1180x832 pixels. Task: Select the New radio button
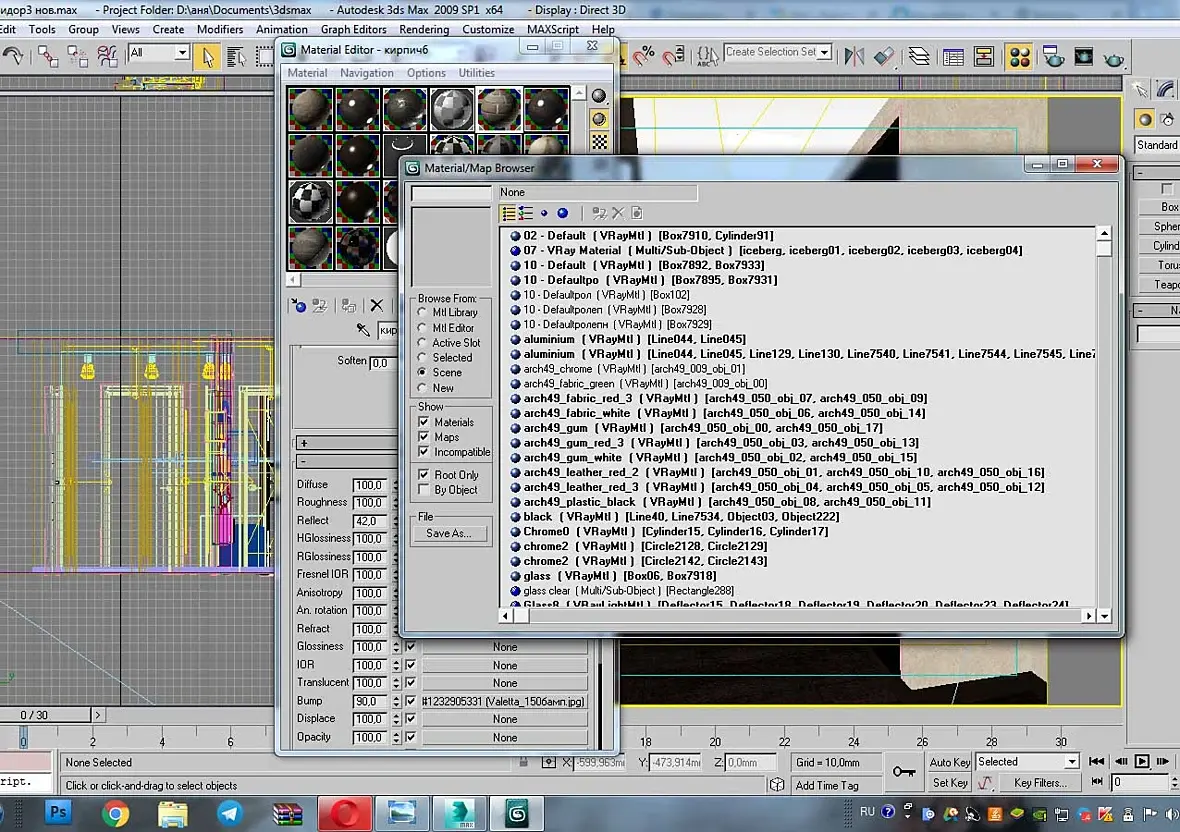click(x=421, y=388)
